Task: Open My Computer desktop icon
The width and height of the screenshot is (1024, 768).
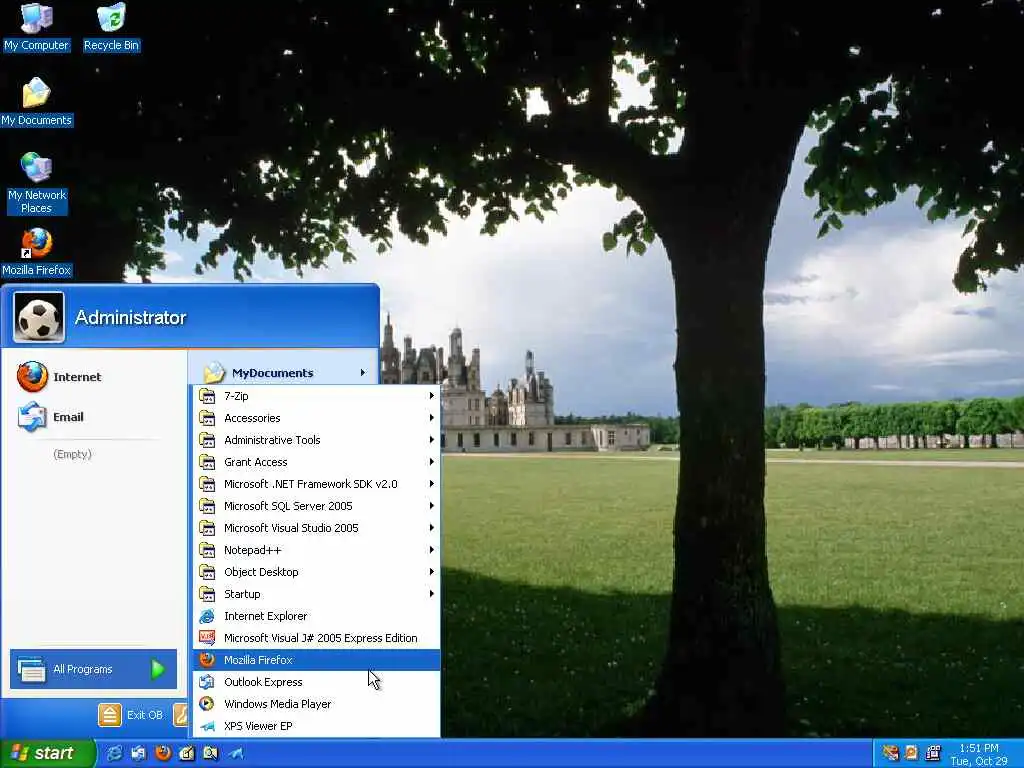Action: point(36,27)
